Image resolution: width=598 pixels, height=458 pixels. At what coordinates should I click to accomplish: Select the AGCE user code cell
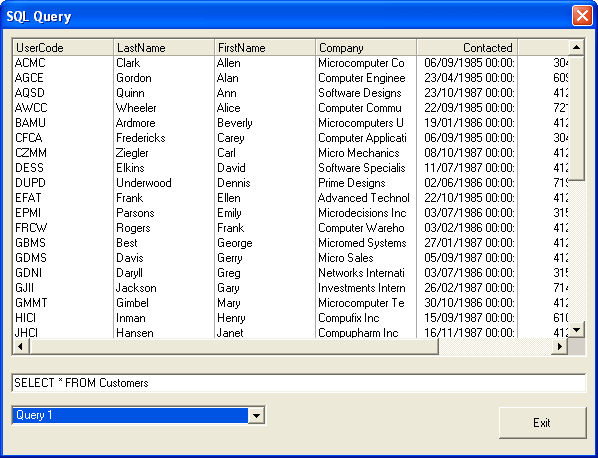click(29, 78)
